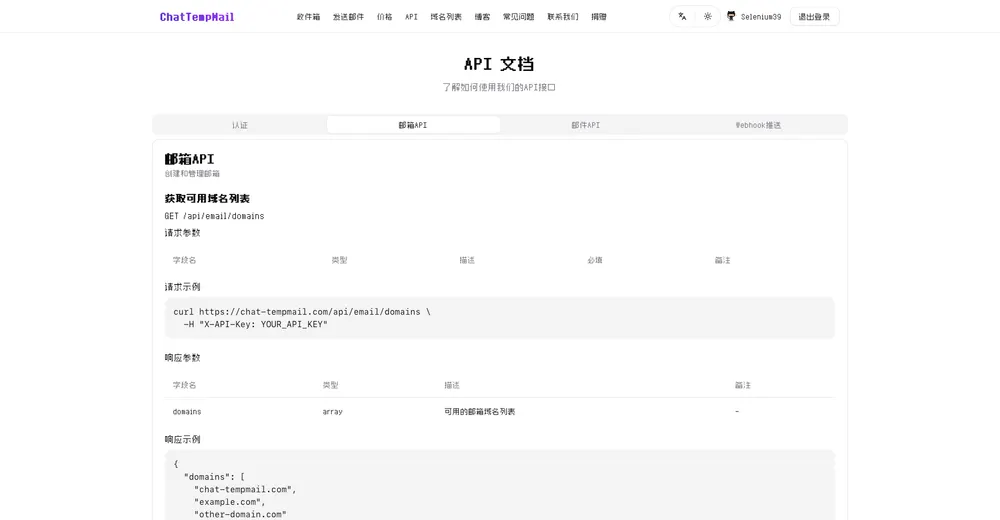Click the 请求参数 label
This screenshot has width=1000, height=520.
point(182,233)
